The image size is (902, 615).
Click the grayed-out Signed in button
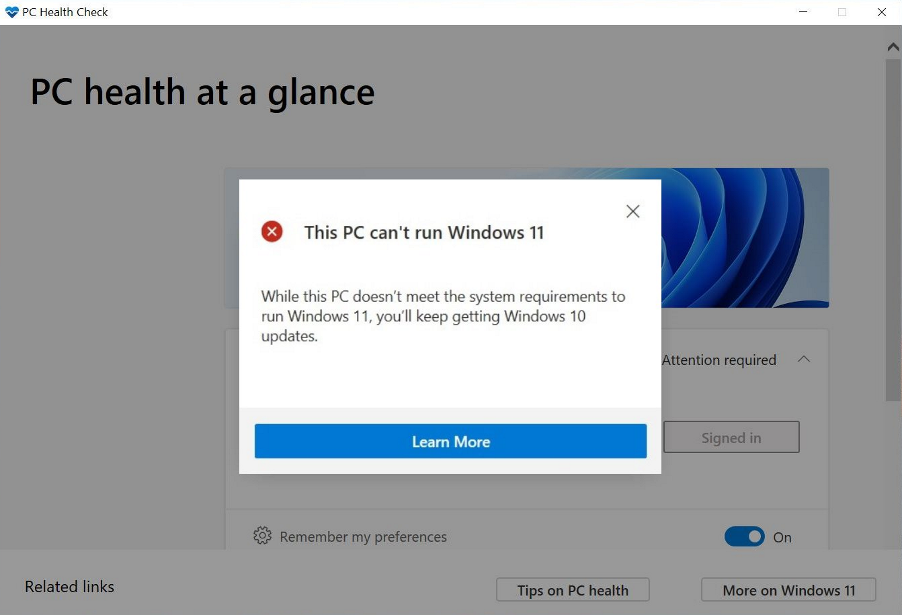[x=731, y=437]
